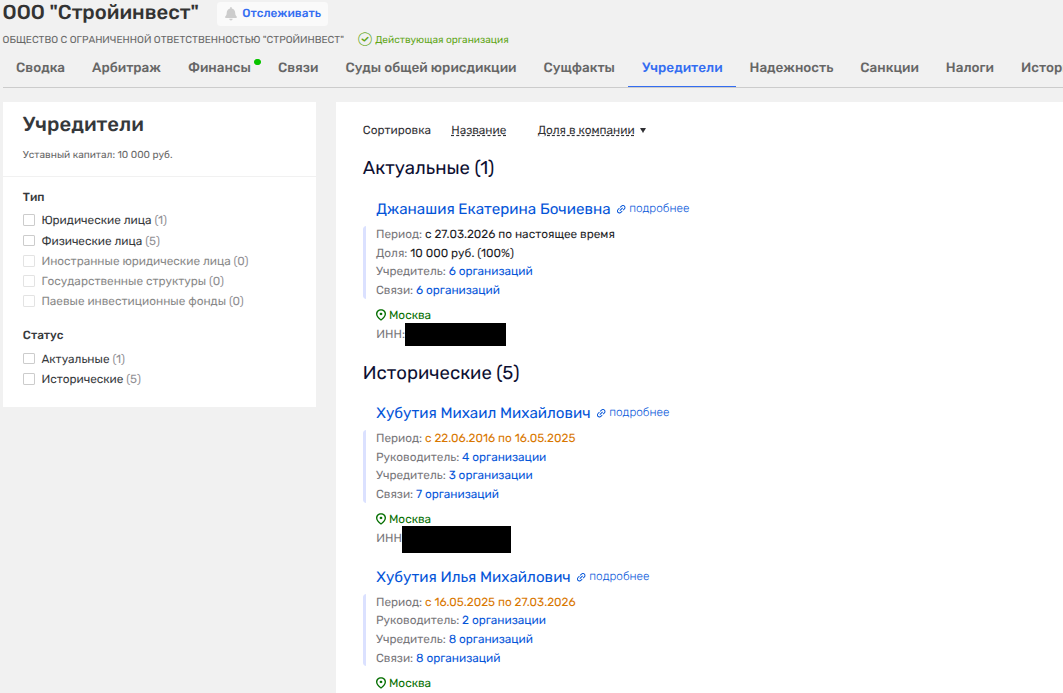This screenshot has height=693, width=1063.
Task: Click the chain icon beside Хубутия Илья Михайлович
Action: 581,577
